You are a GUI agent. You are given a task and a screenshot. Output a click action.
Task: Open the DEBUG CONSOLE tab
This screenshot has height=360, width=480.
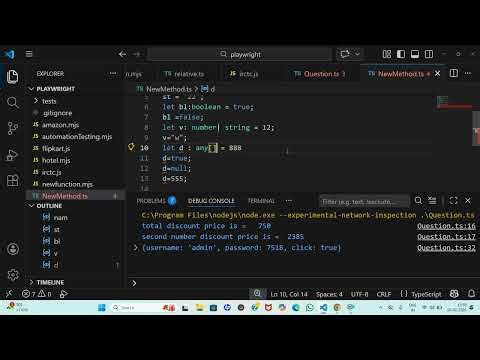click(211, 201)
